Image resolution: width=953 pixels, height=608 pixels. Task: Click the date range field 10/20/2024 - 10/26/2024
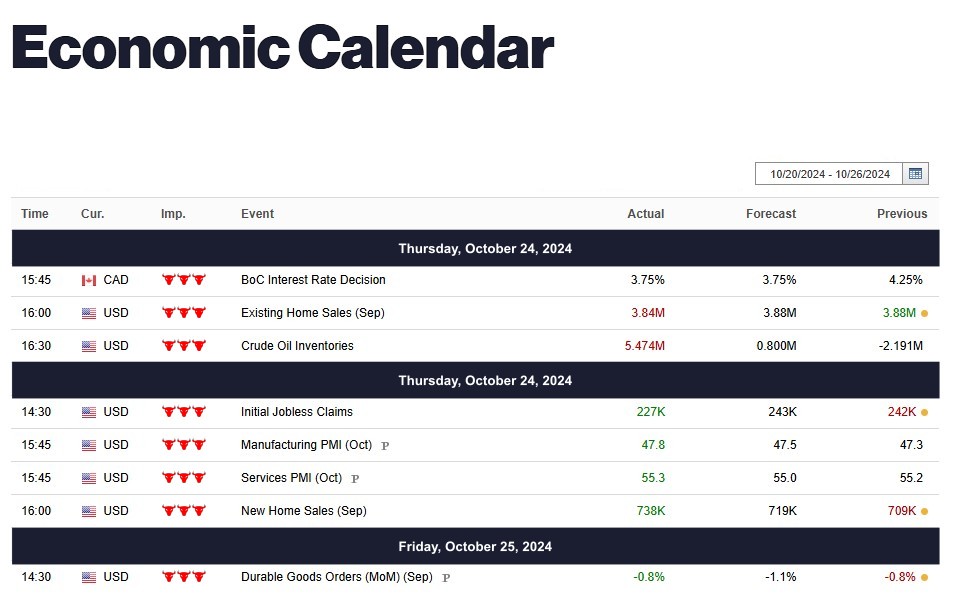pyautogui.click(x=830, y=174)
